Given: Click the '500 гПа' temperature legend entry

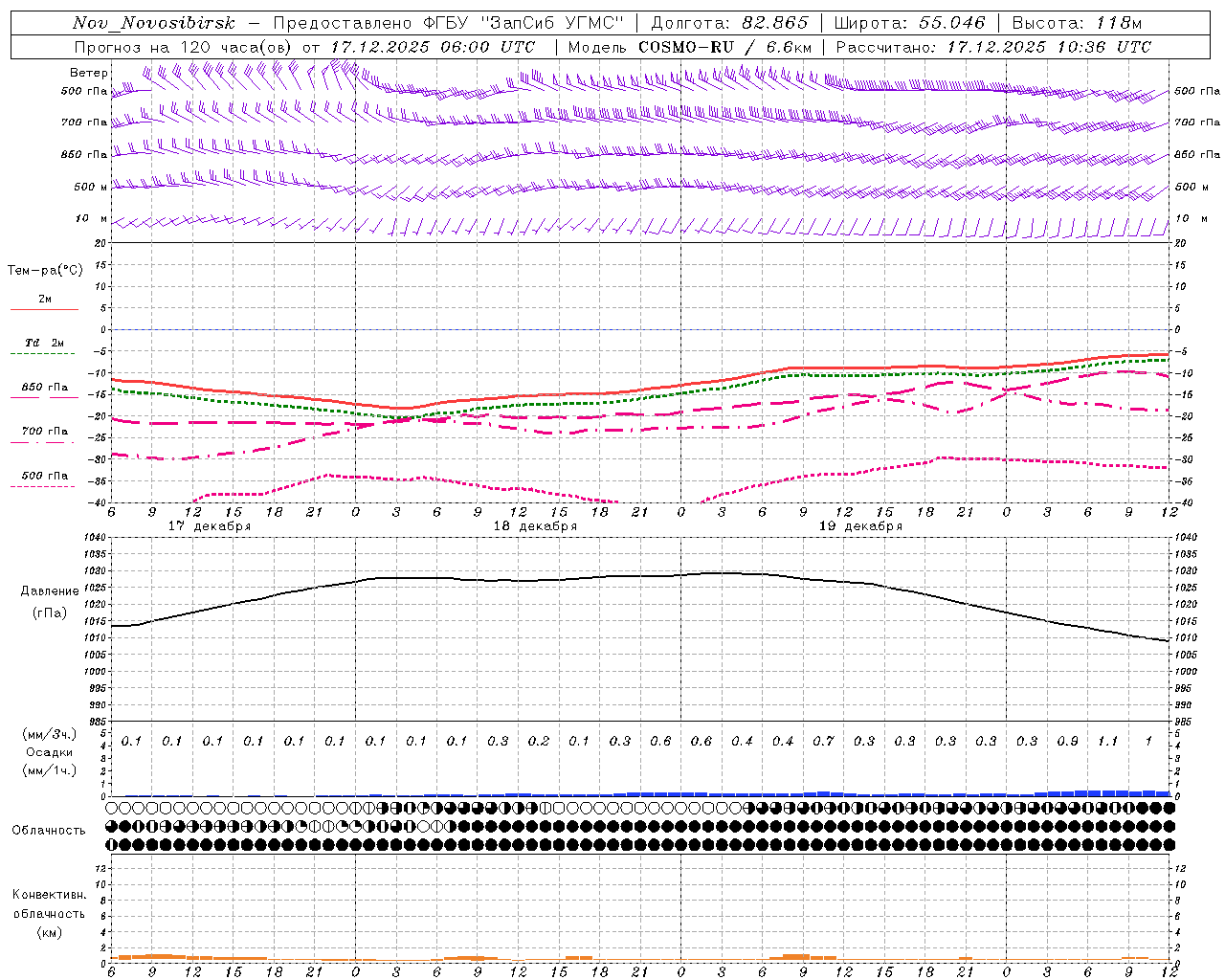Looking at the screenshot, I should coord(45,476).
